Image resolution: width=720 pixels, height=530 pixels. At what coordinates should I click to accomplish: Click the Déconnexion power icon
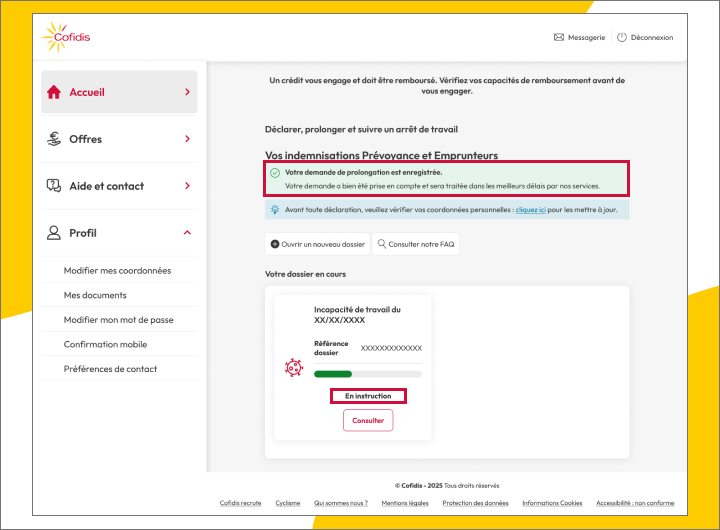[x=621, y=38]
